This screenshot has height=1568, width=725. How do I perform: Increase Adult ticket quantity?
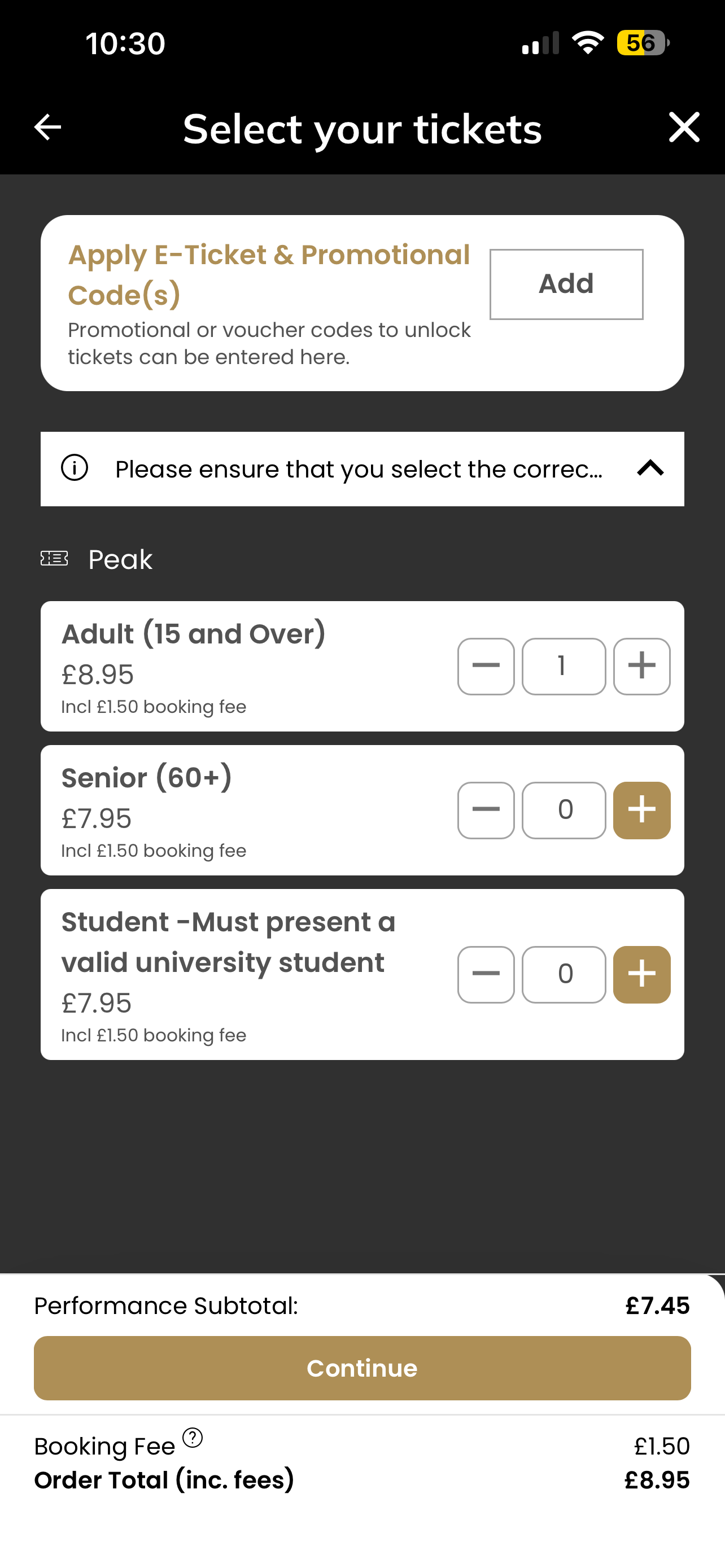point(641,667)
